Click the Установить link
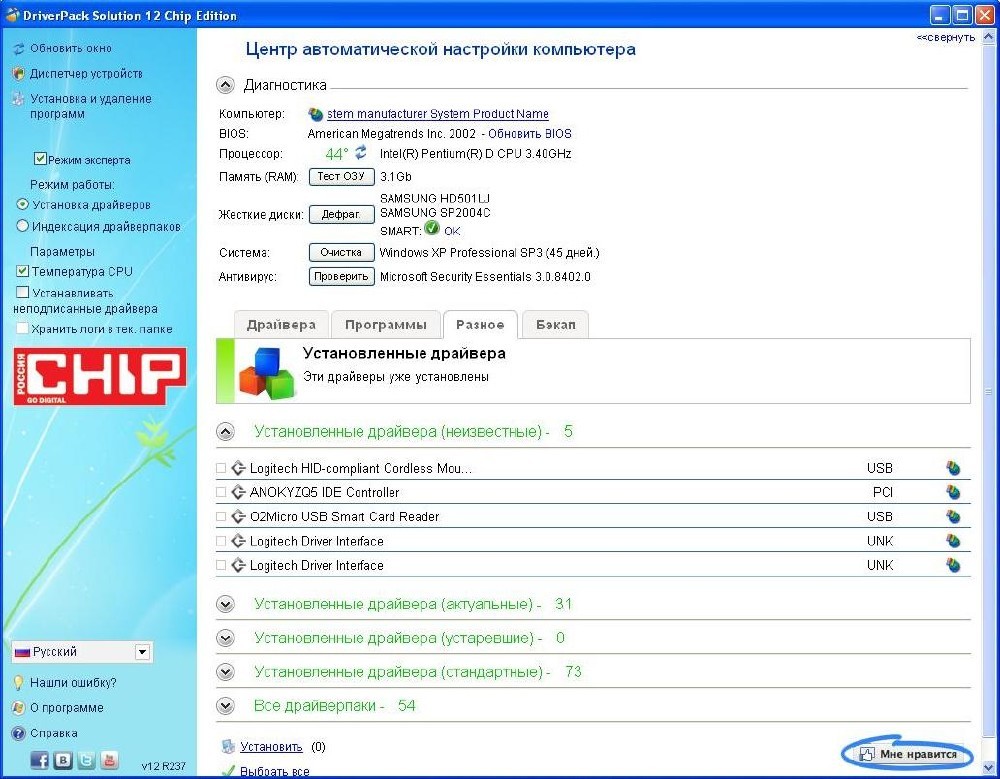This screenshot has width=1000, height=779. click(271, 747)
